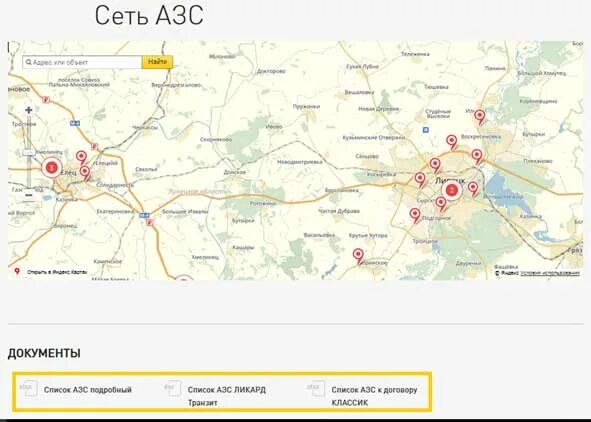The image size is (591, 422).
Task: Click the 'Большие Извалы' label on the map
Action: [185, 212]
